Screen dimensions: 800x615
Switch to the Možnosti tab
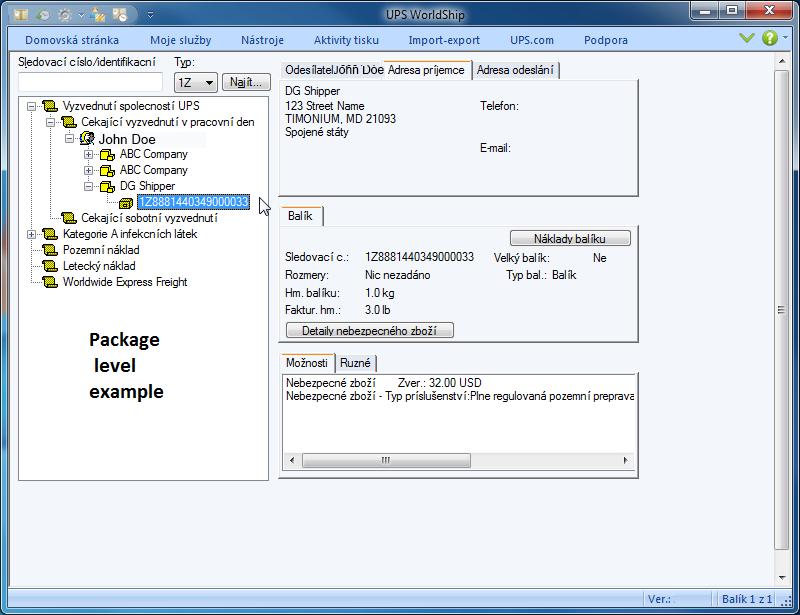(x=307, y=363)
